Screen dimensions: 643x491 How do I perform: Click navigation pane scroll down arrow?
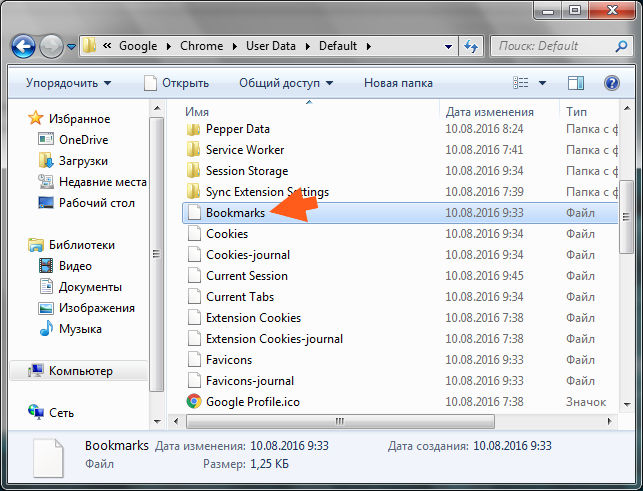(157, 421)
